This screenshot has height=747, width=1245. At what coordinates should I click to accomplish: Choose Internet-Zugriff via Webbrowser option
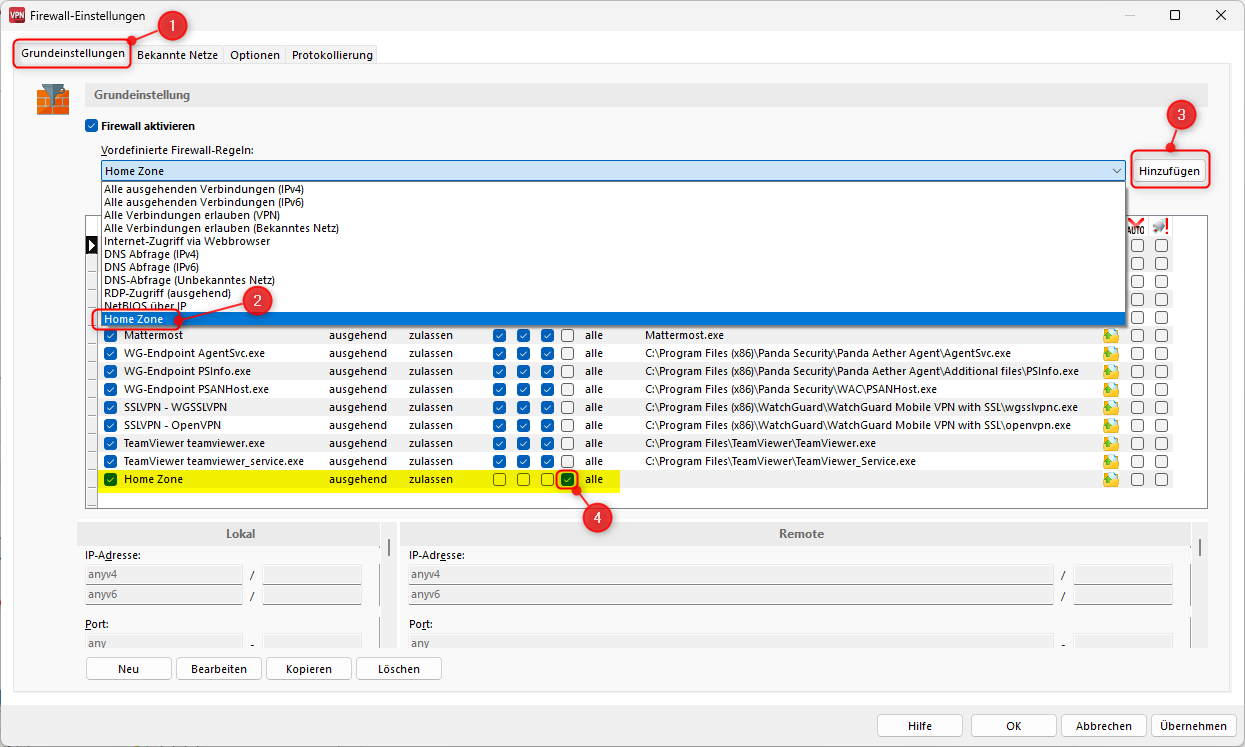click(x=188, y=241)
